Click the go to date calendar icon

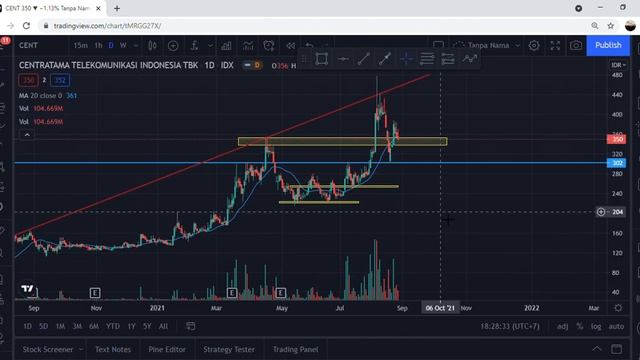pos(190,326)
